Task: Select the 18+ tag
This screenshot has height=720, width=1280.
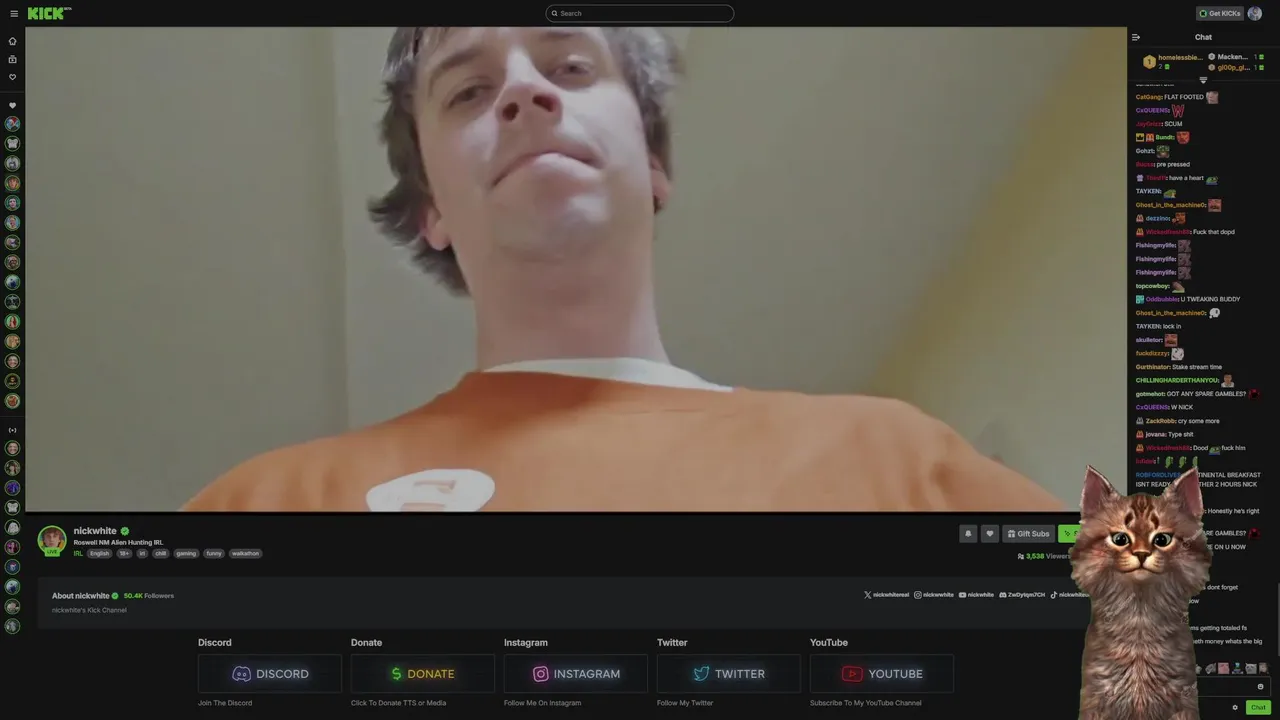Action: coord(125,553)
